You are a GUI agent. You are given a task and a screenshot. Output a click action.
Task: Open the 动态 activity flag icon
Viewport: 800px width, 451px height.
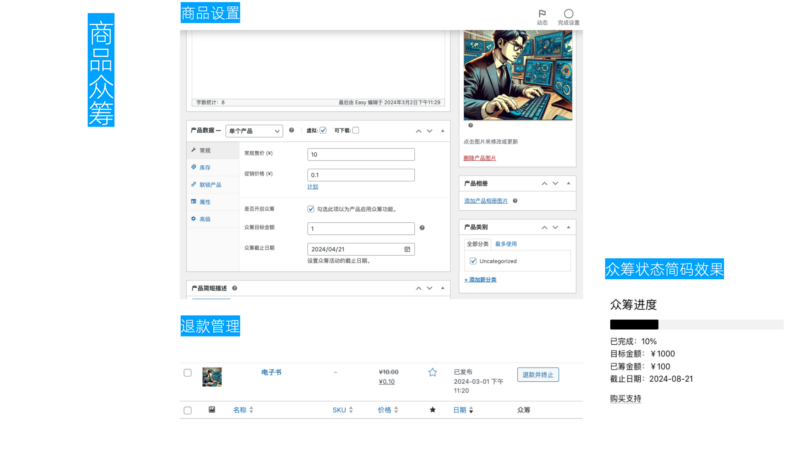click(x=542, y=13)
